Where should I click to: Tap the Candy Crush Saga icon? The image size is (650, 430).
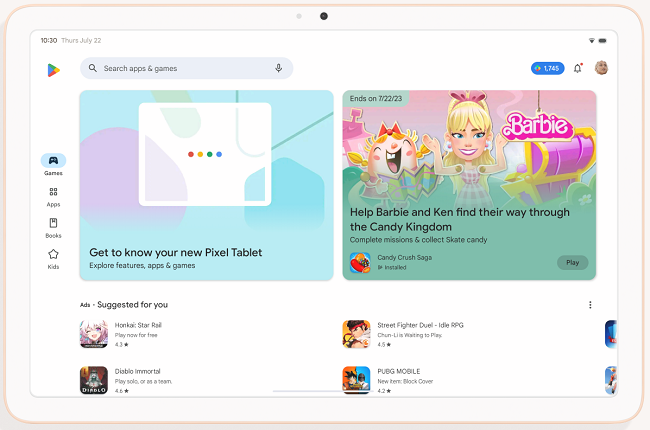360,262
